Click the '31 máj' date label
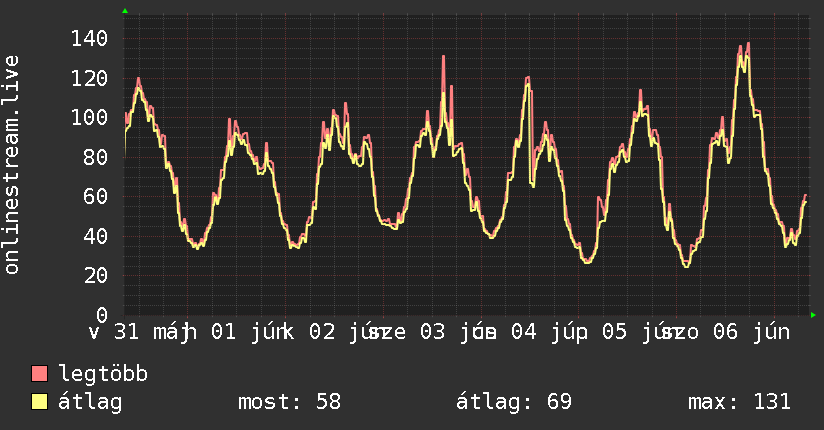 (x=153, y=332)
